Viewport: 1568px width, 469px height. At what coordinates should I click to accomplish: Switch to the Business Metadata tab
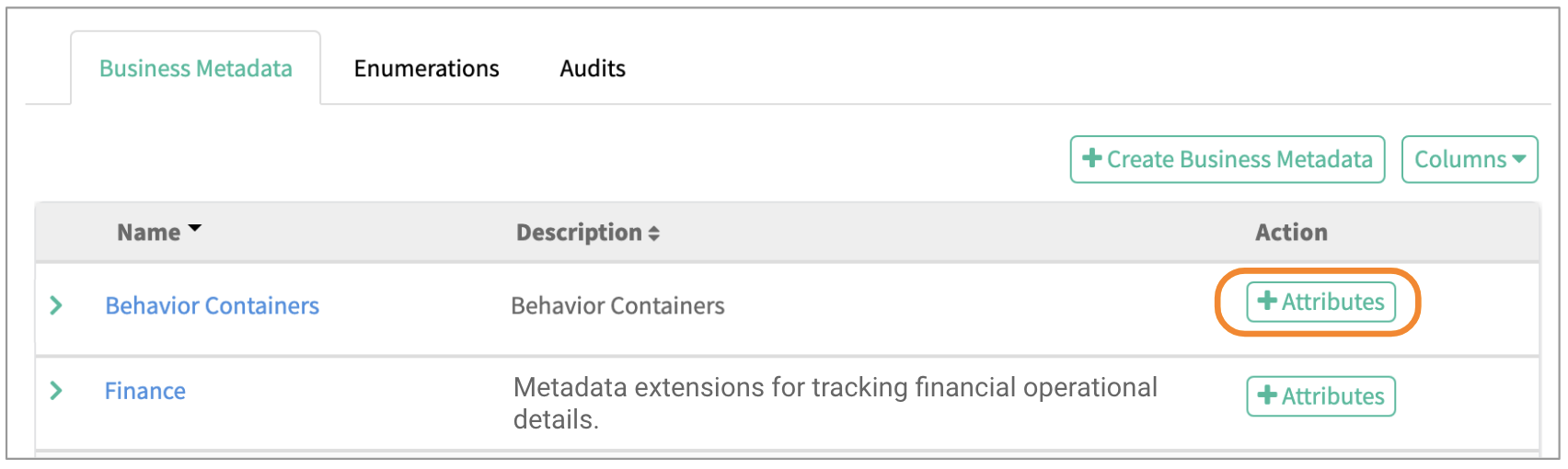tap(195, 69)
